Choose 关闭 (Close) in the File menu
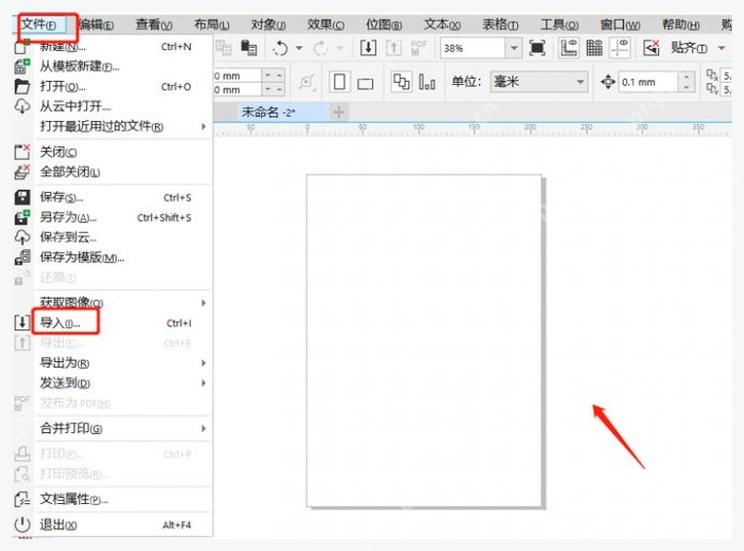The height and width of the screenshot is (551, 744). pos(113,152)
